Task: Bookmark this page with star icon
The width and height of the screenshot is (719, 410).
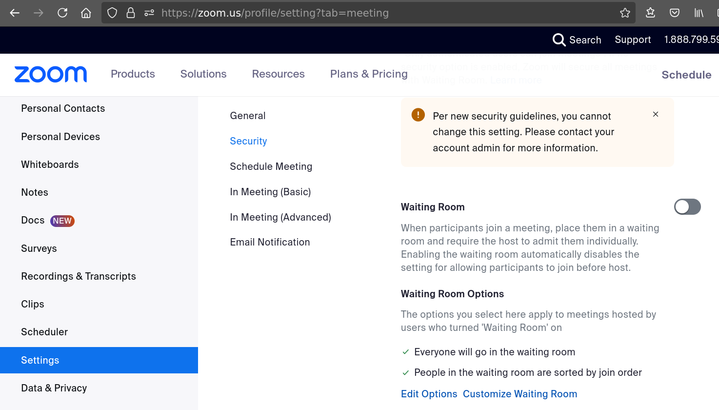Action: [625, 13]
